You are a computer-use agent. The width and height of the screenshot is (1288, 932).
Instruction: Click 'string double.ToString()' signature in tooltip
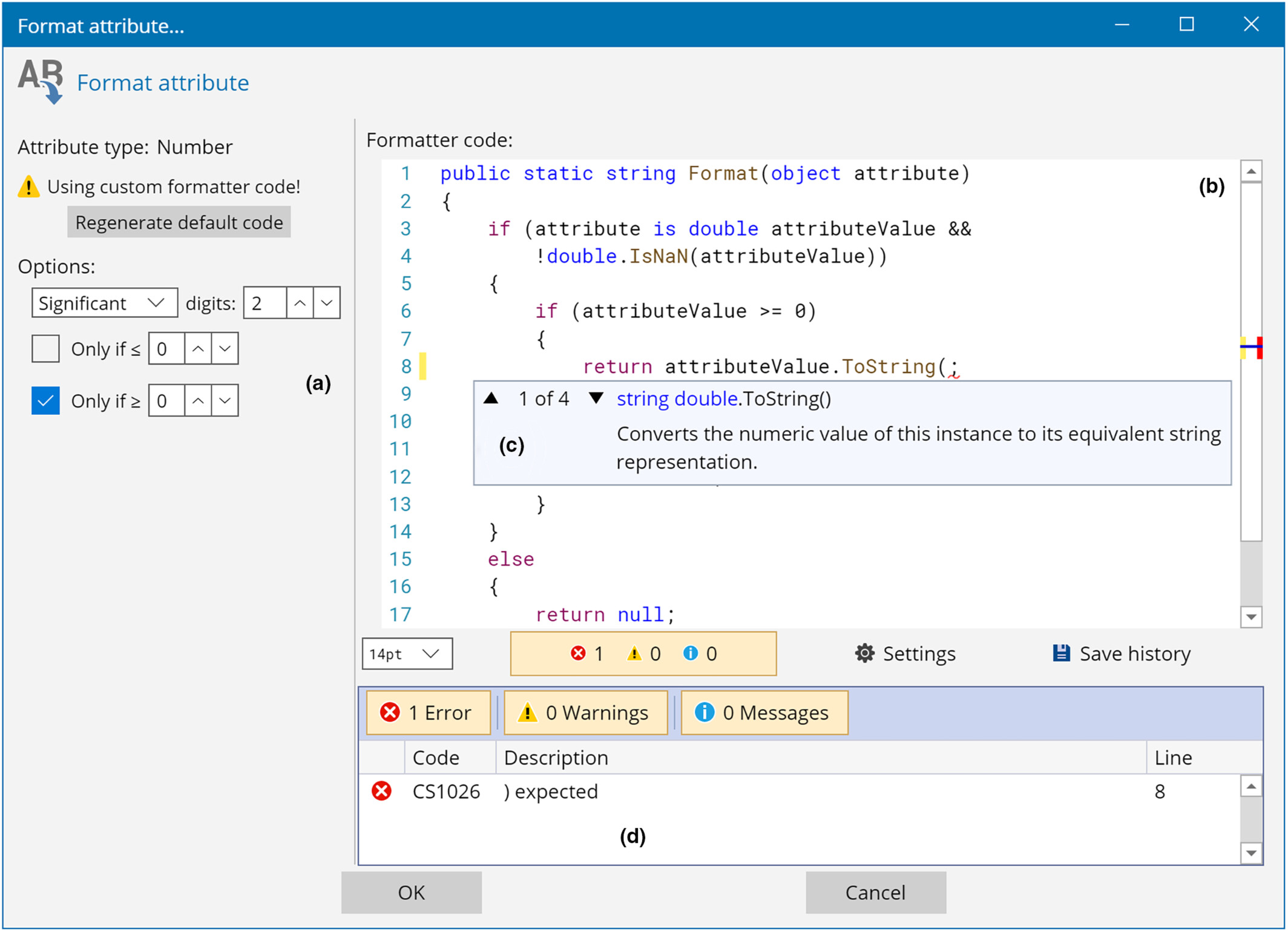click(x=724, y=398)
